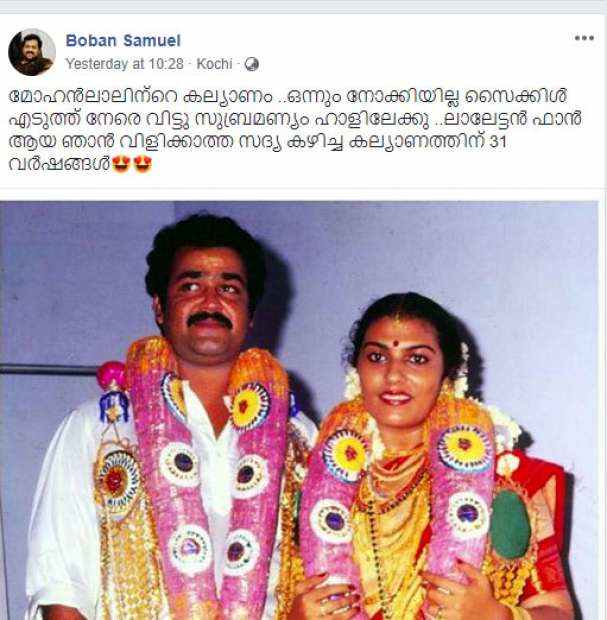Screen dimensions: 607x620
Task: Click the green ornament beside the bride's garland
Action: pos(509,524)
